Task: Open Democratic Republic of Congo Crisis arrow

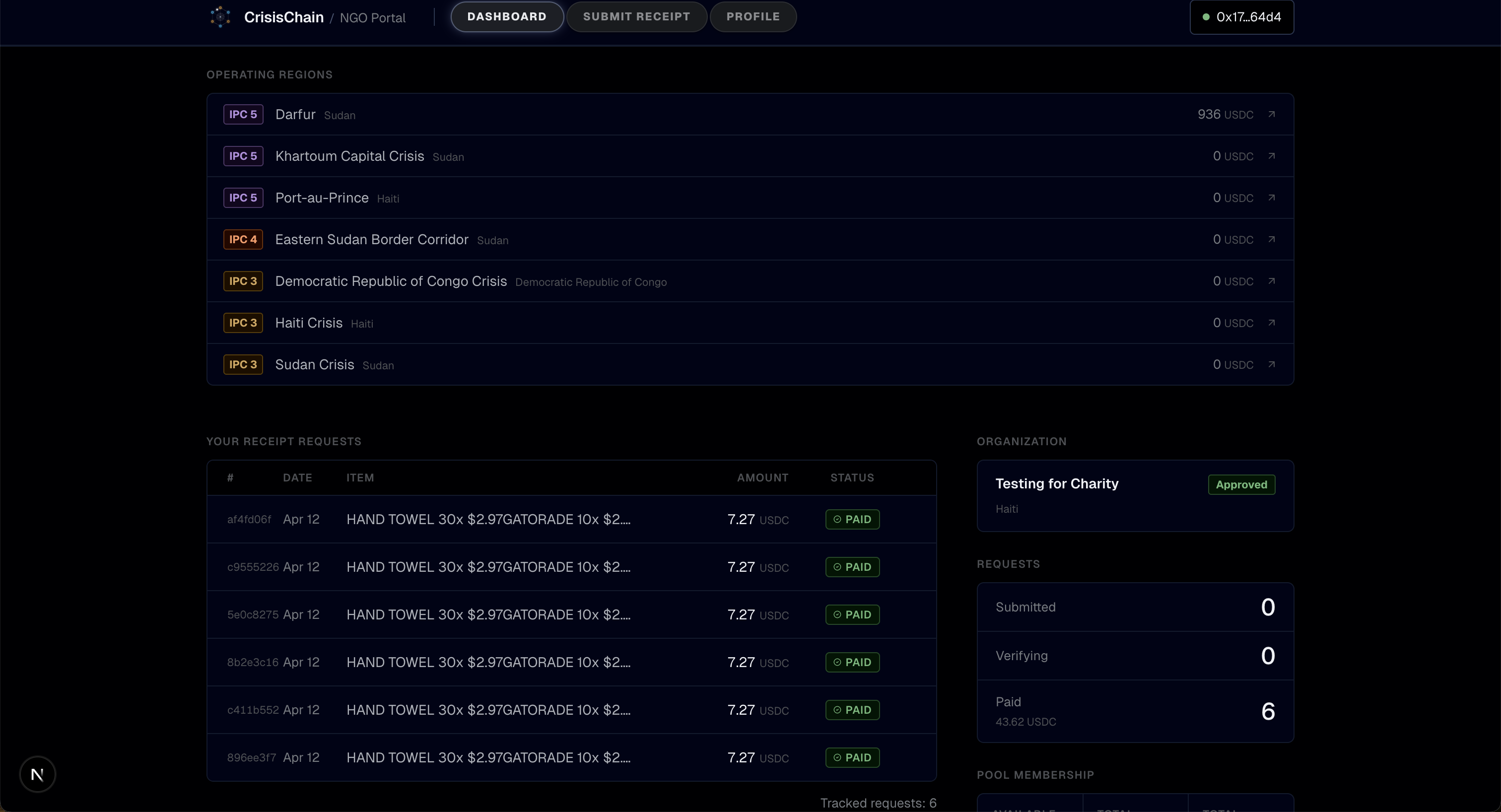Action: click(1271, 281)
